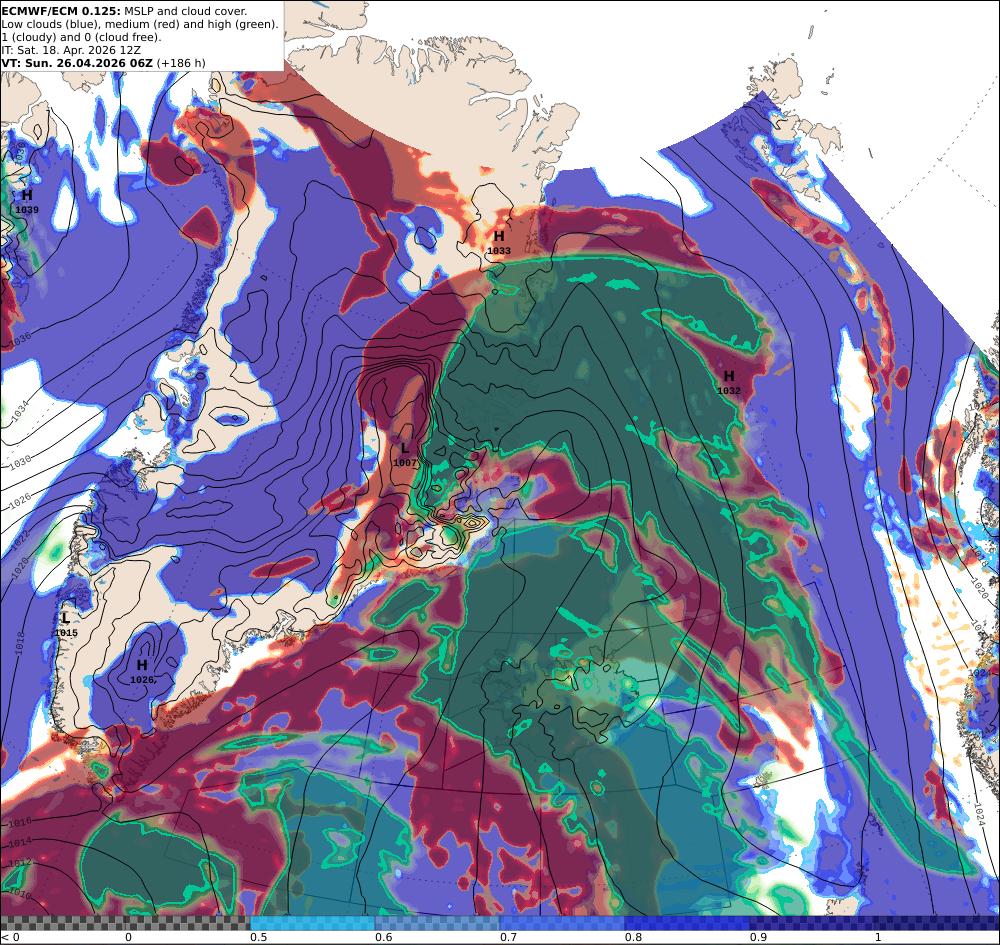Click the 1010 isobar label

click(x=18, y=892)
